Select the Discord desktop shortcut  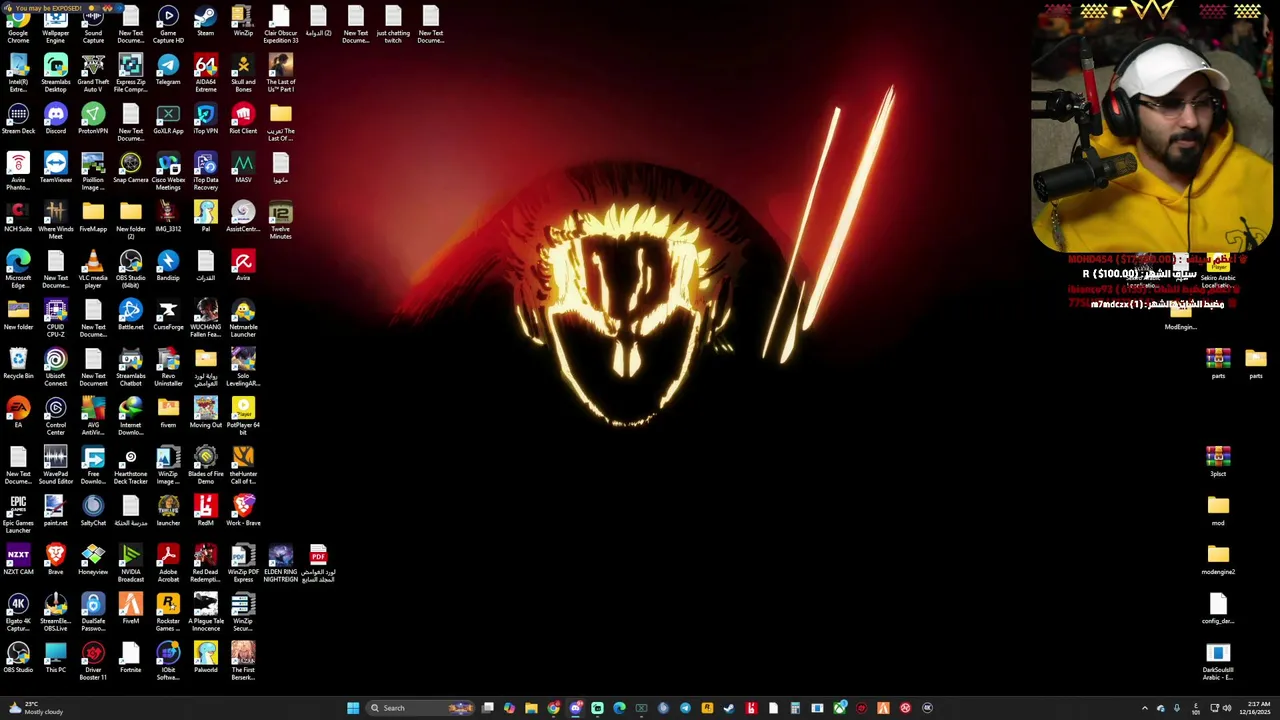[x=56, y=120]
